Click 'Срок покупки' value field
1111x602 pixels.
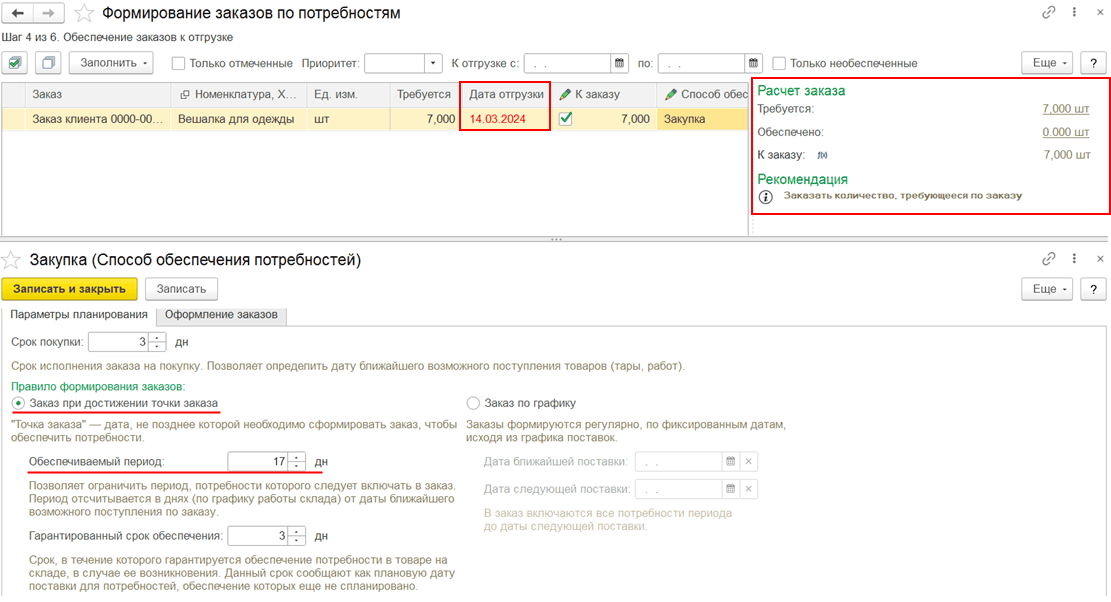click(x=118, y=342)
